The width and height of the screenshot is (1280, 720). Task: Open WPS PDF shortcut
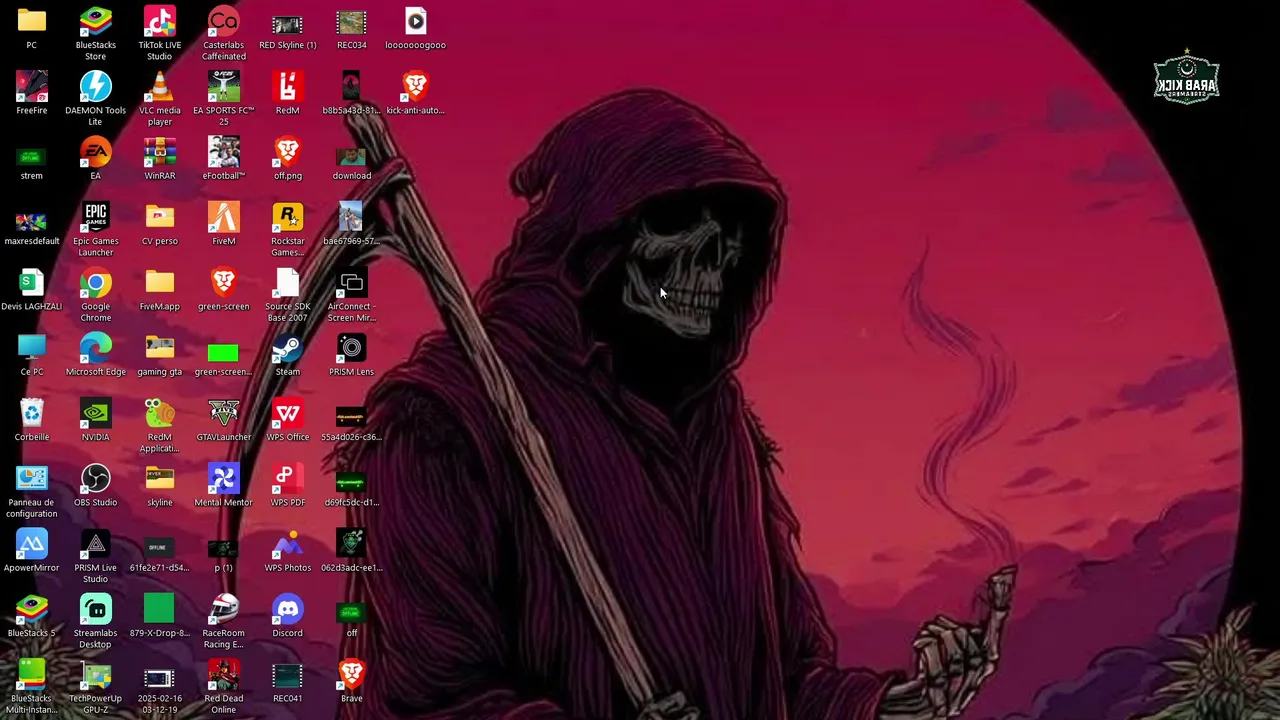pos(287,479)
